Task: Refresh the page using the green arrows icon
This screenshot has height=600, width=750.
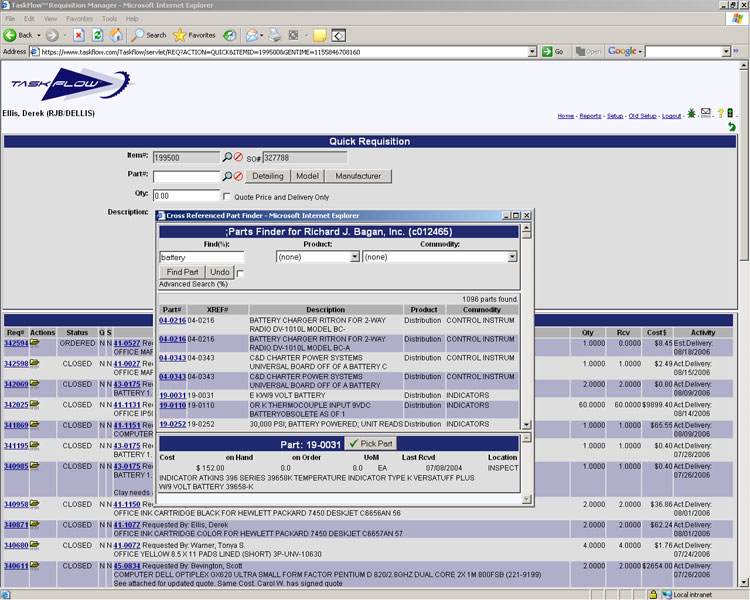Action: [x=98, y=35]
